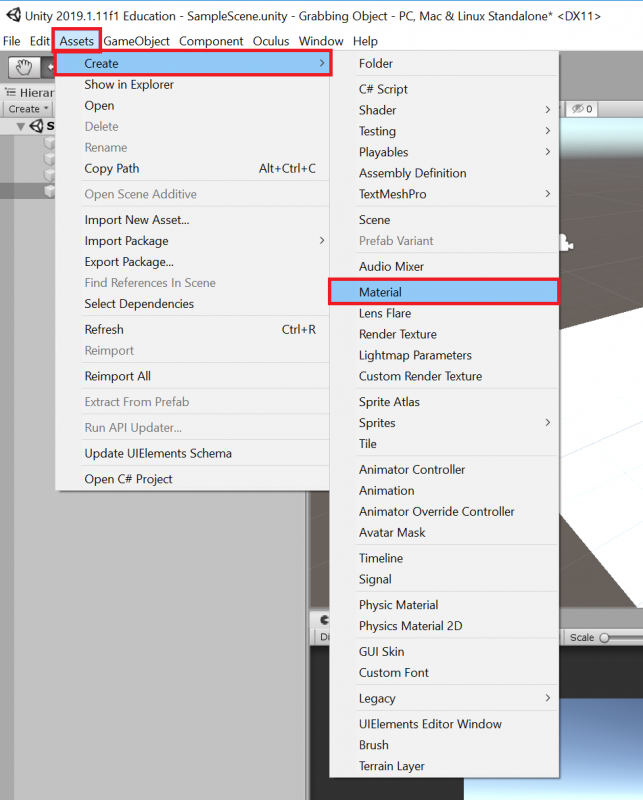Create an Avatar Mask
The width and height of the screenshot is (643, 800).
click(444, 532)
